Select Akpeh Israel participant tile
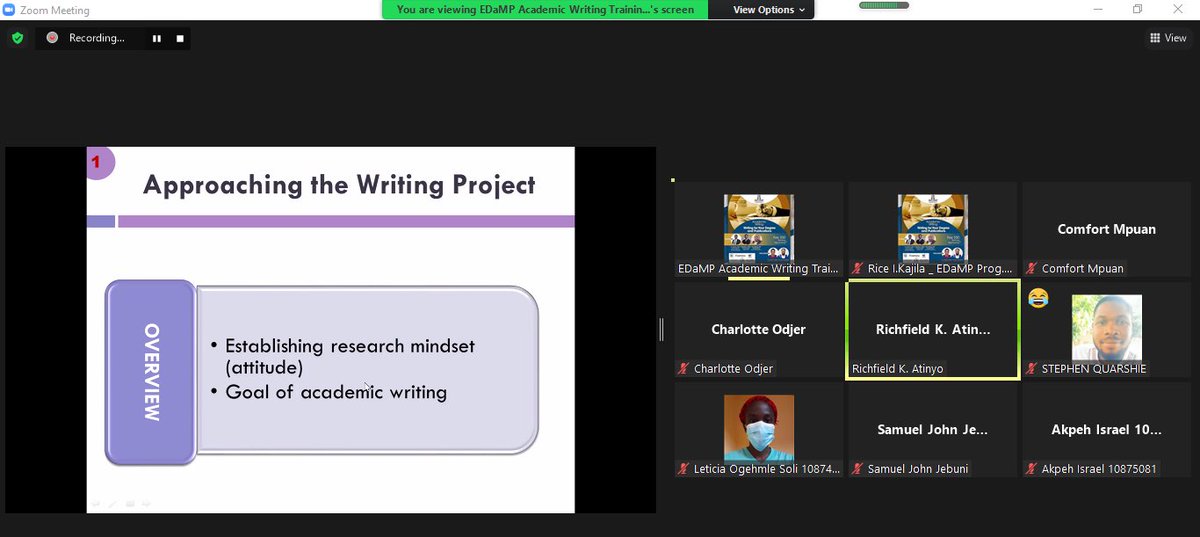This screenshot has height=537, width=1200. click(x=1106, y=430)
